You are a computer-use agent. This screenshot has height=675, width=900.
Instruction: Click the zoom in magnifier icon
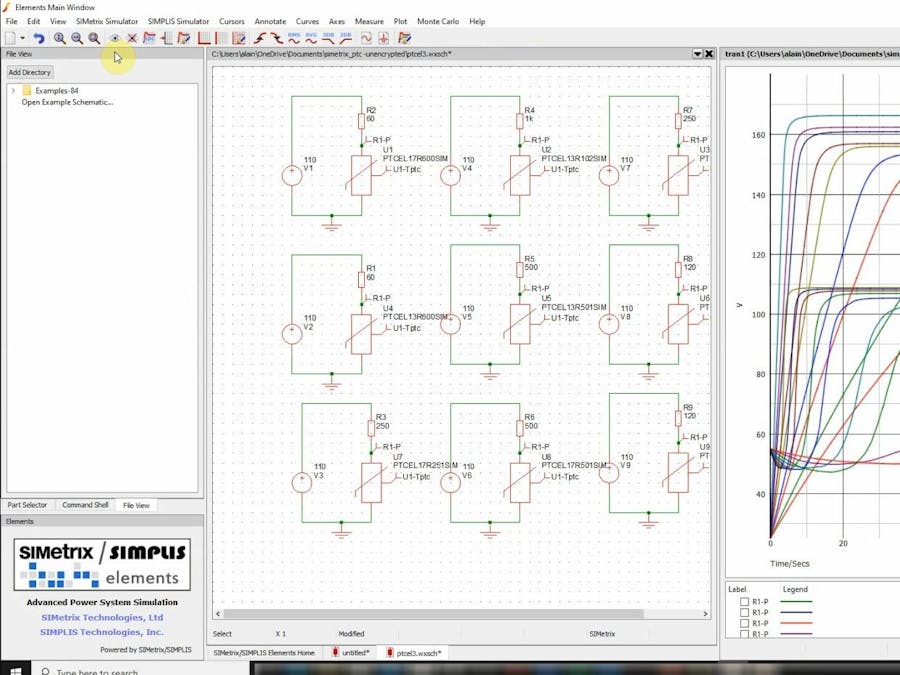60,38
